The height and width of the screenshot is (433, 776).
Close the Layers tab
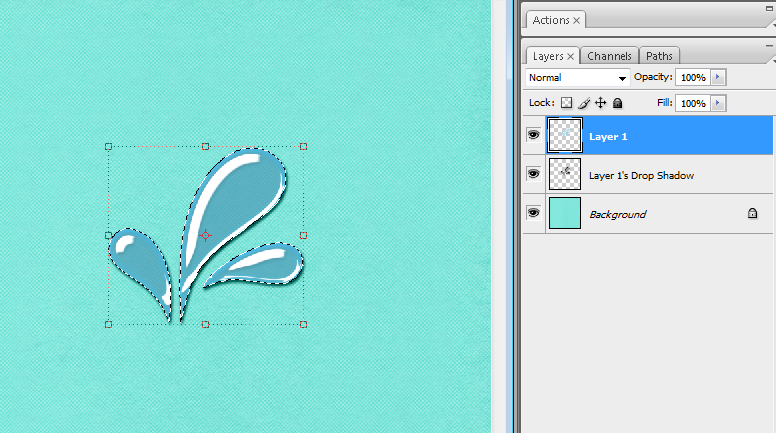click(571, 56)
